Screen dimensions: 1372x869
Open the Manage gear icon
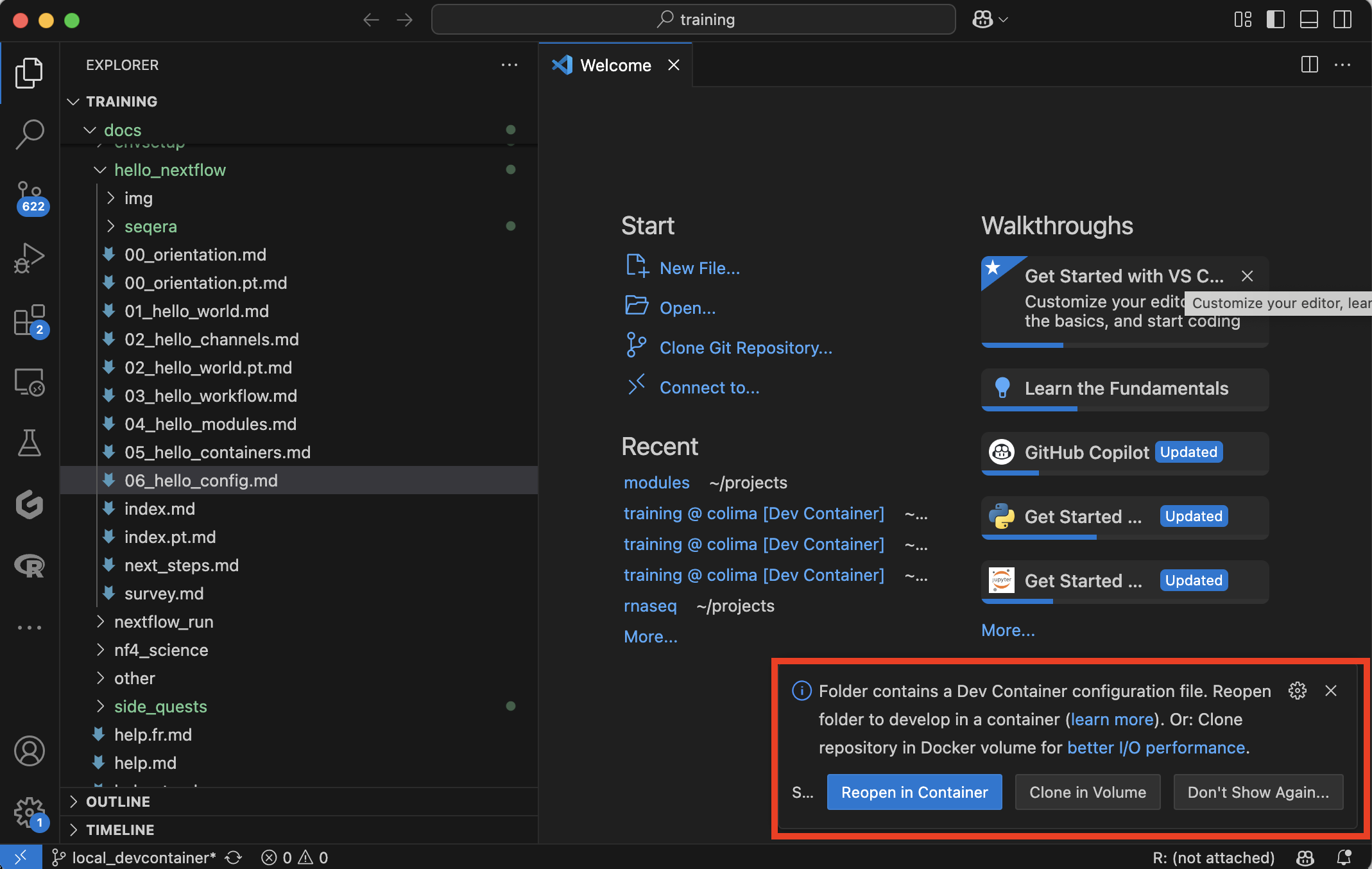point(30,814)
